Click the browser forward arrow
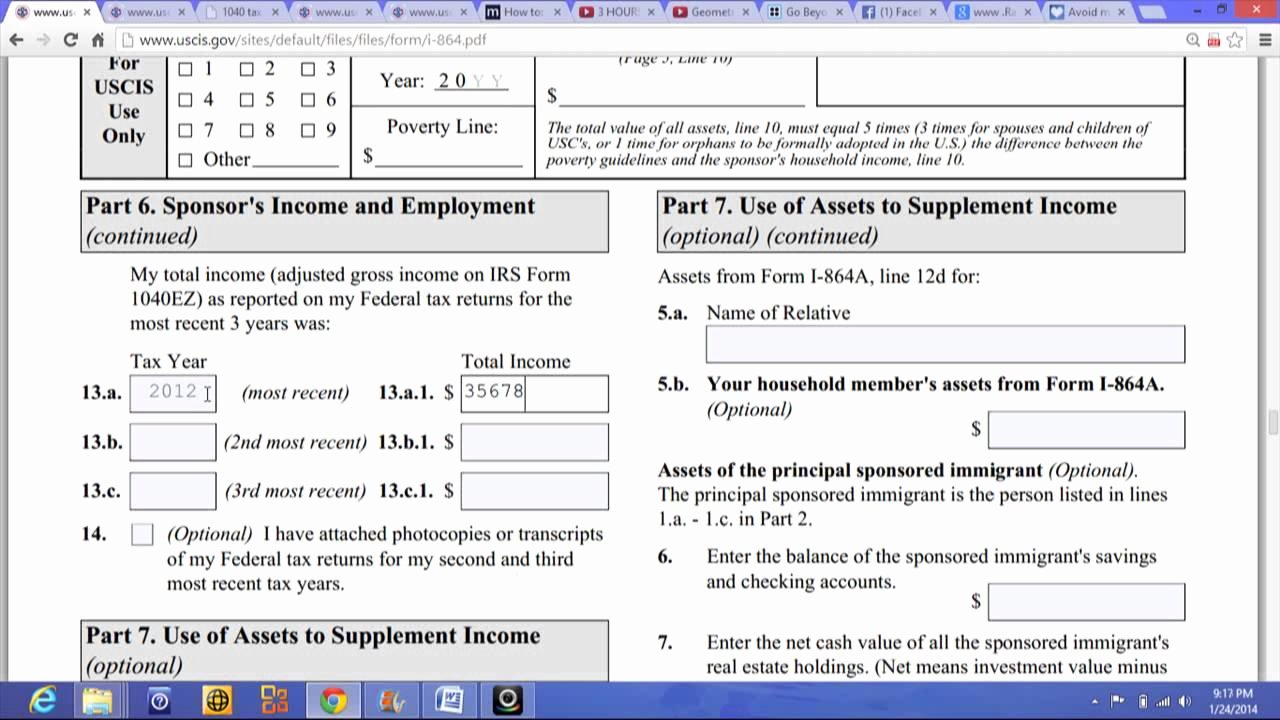1280x720 pixels. pyautogui.click(x=43, y=40)
